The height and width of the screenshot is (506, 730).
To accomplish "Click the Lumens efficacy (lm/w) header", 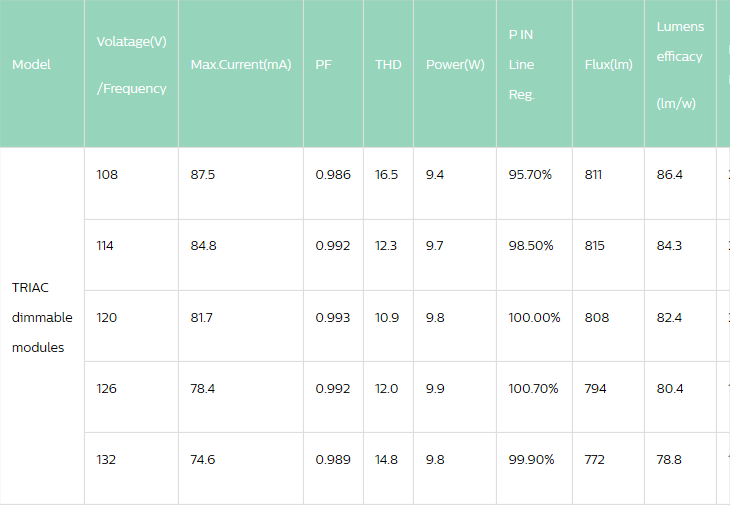I will point(680,65).
